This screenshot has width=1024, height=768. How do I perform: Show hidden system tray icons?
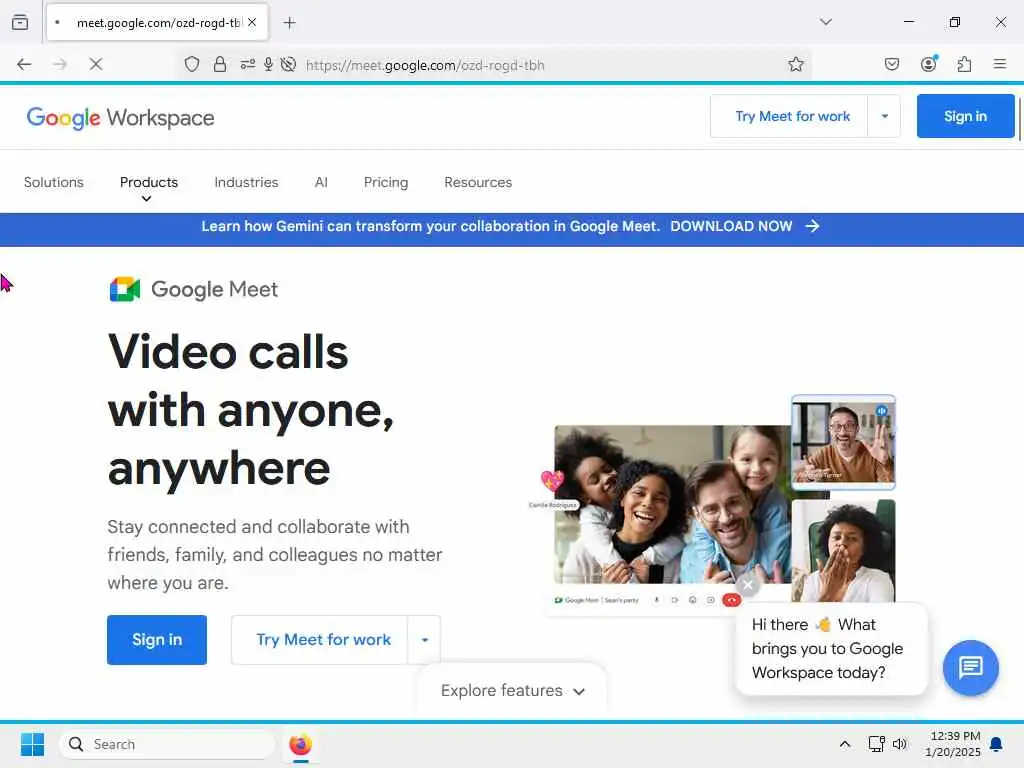pyautogui.click(x=844, y=744)
